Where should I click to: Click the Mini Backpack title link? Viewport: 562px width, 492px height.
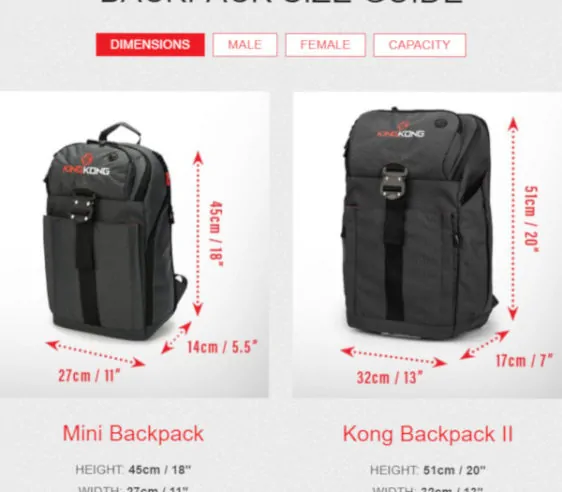point(133,433)
